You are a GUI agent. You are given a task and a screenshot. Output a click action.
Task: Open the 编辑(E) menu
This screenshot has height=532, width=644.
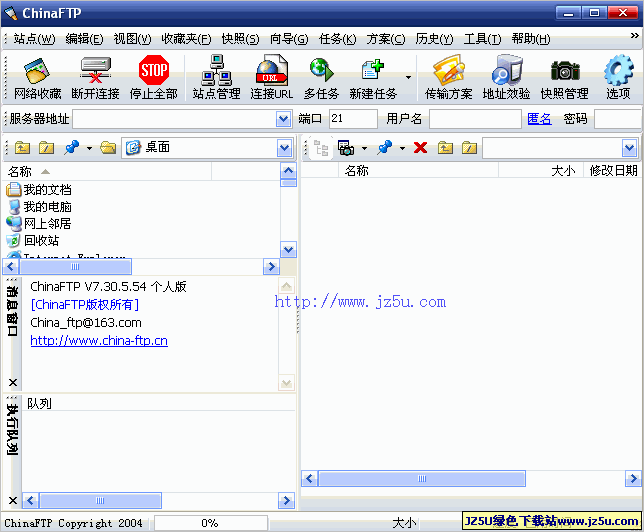(85, 39)
